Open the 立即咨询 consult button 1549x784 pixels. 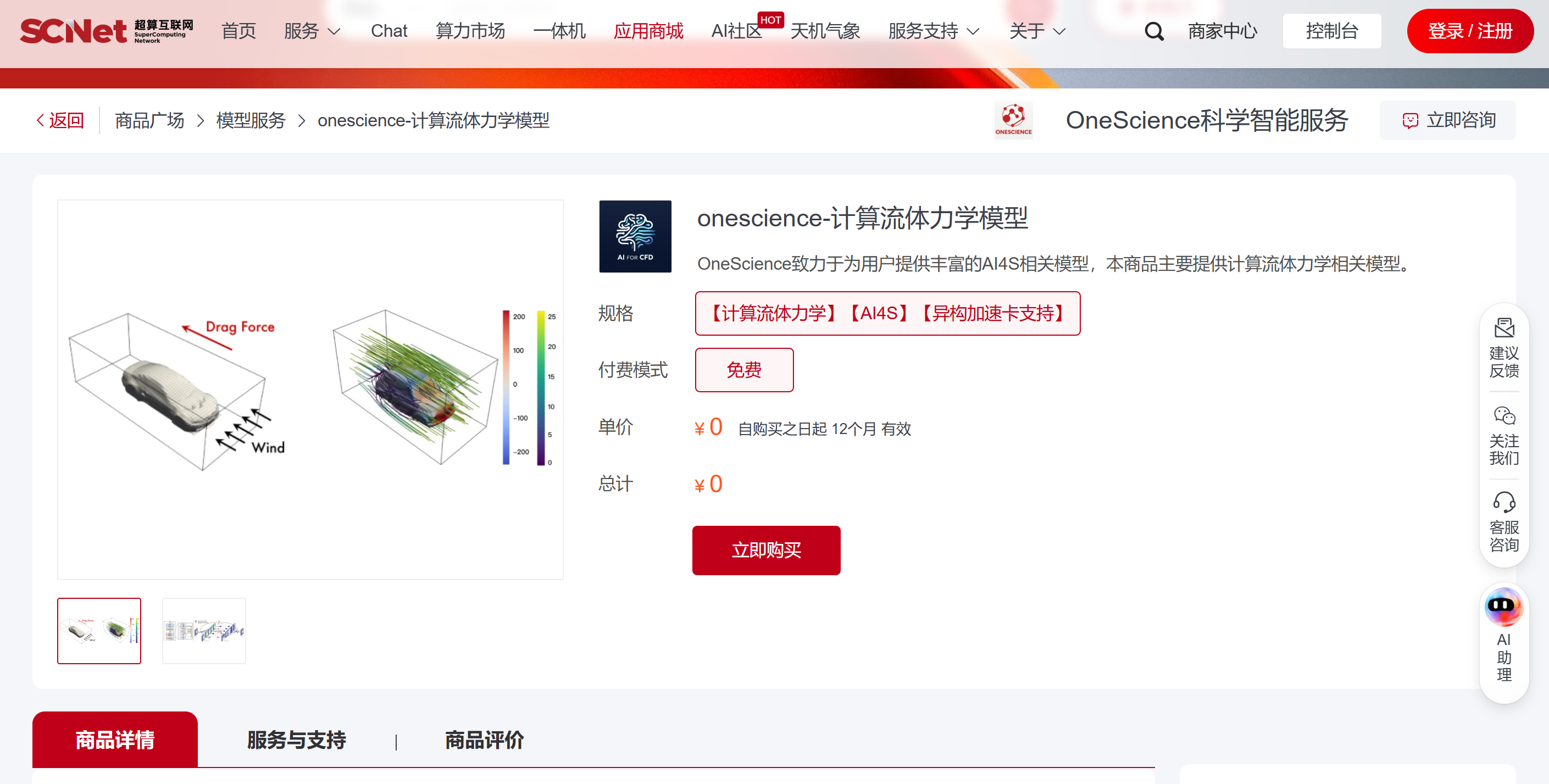1447,120
